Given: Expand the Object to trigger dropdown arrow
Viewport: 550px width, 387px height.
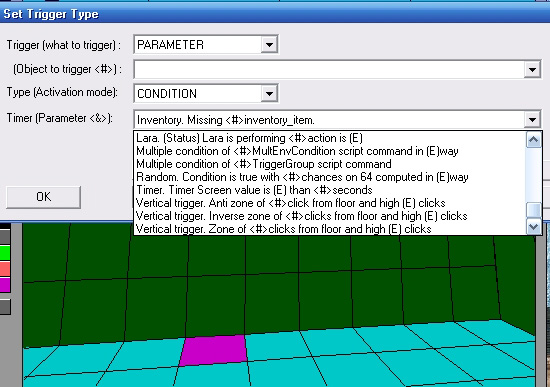Looking at the screenshot, I should pyautogui.click(x=532, y=69).
